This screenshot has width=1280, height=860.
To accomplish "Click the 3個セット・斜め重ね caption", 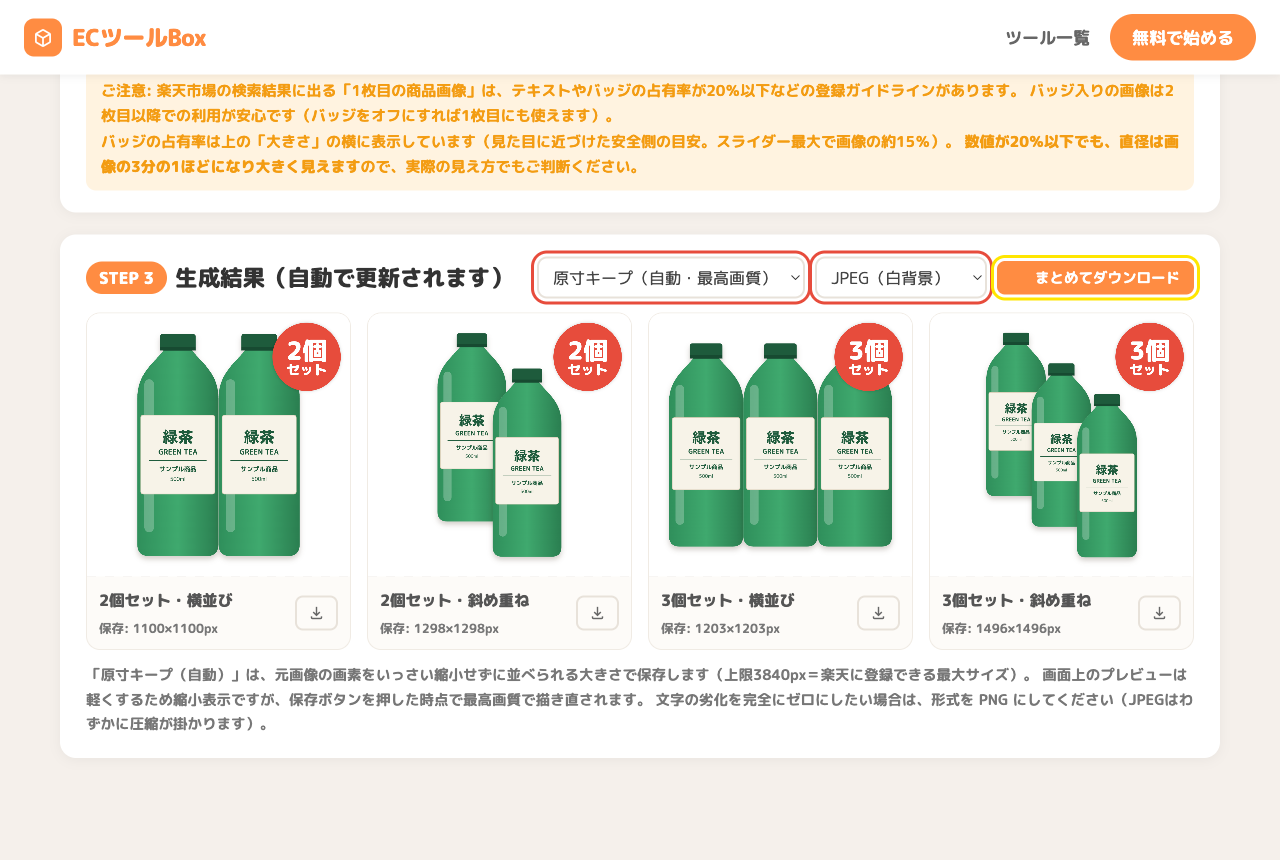I will [x=1016, y=600].
